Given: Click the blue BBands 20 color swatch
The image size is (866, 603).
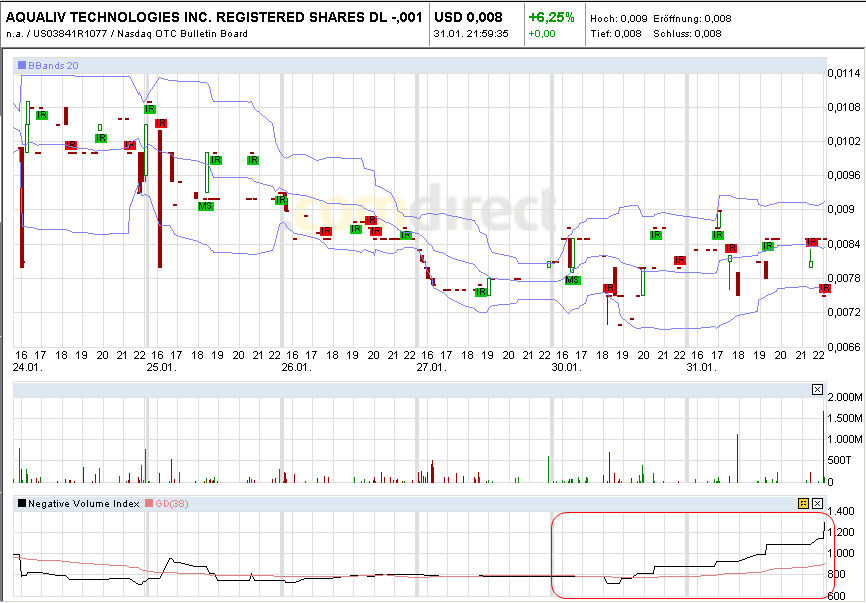Looking at the screenshot, I should [x=22, y=65].
